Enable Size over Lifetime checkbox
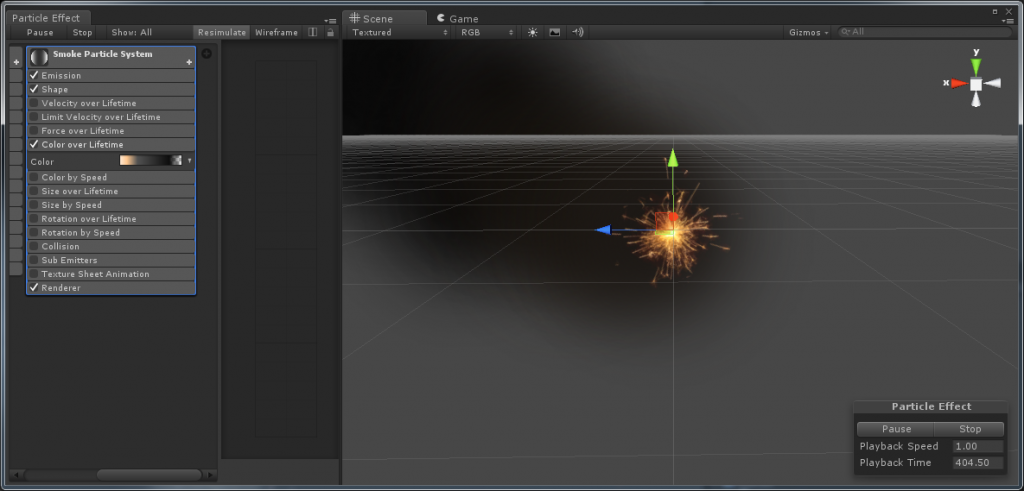This screenshot has height=491, width=1024. [34, 191]
